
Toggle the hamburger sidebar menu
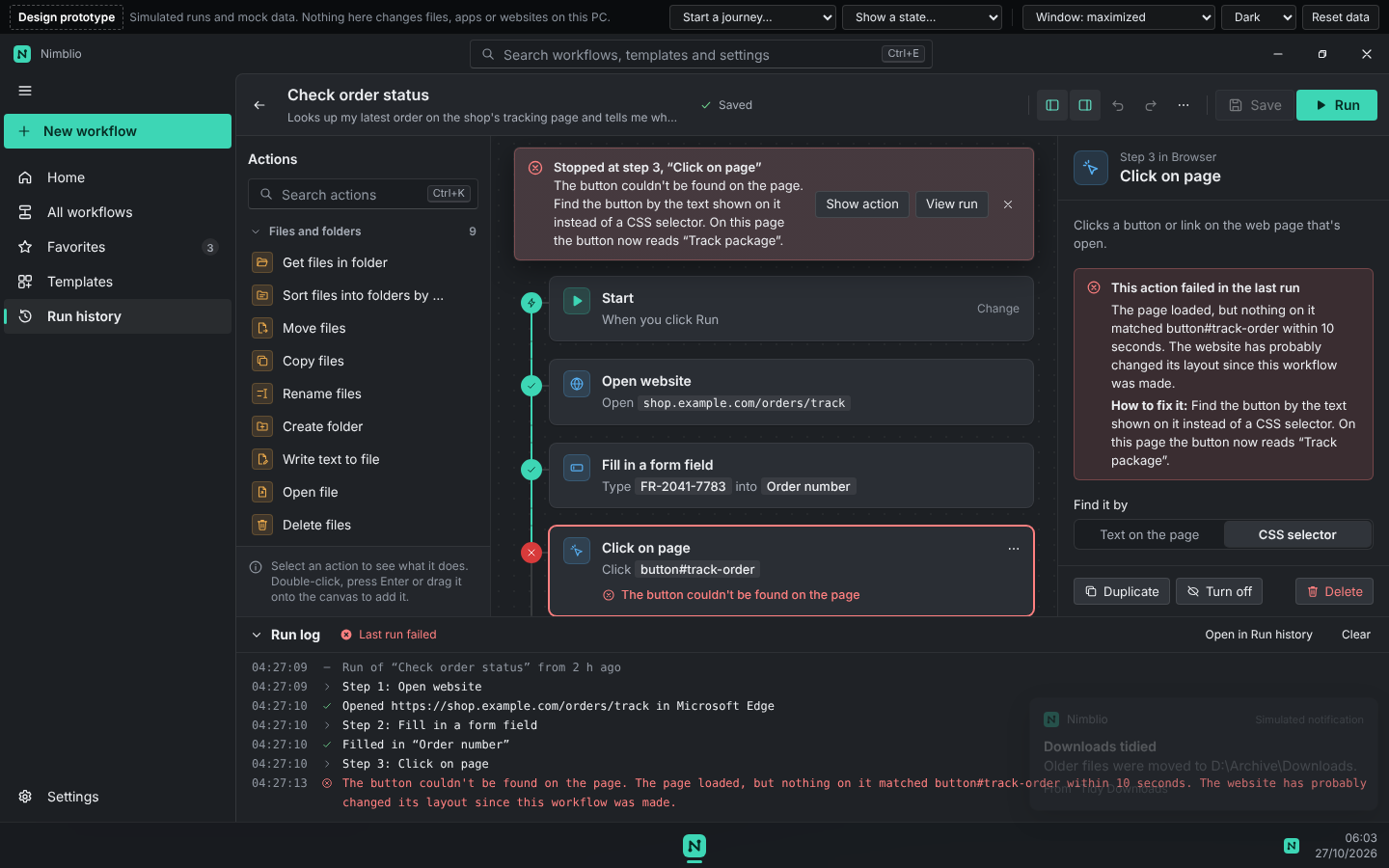[25, 91]
